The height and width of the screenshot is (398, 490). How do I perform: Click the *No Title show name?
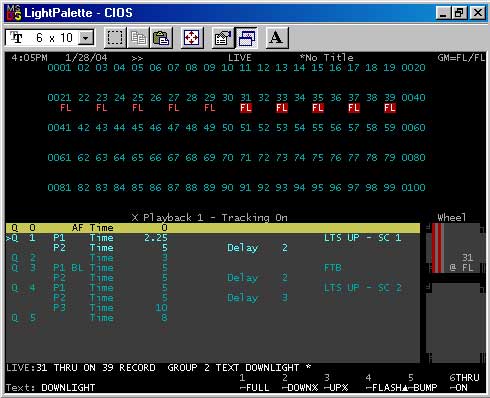coord(326,58)
